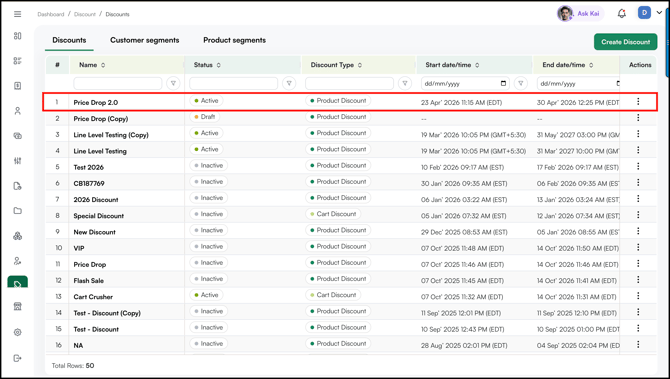The width and height of the screenshot is (670, 379).
Task: Select the Price Drop 2.0 discount name
Action: point(96,103)
